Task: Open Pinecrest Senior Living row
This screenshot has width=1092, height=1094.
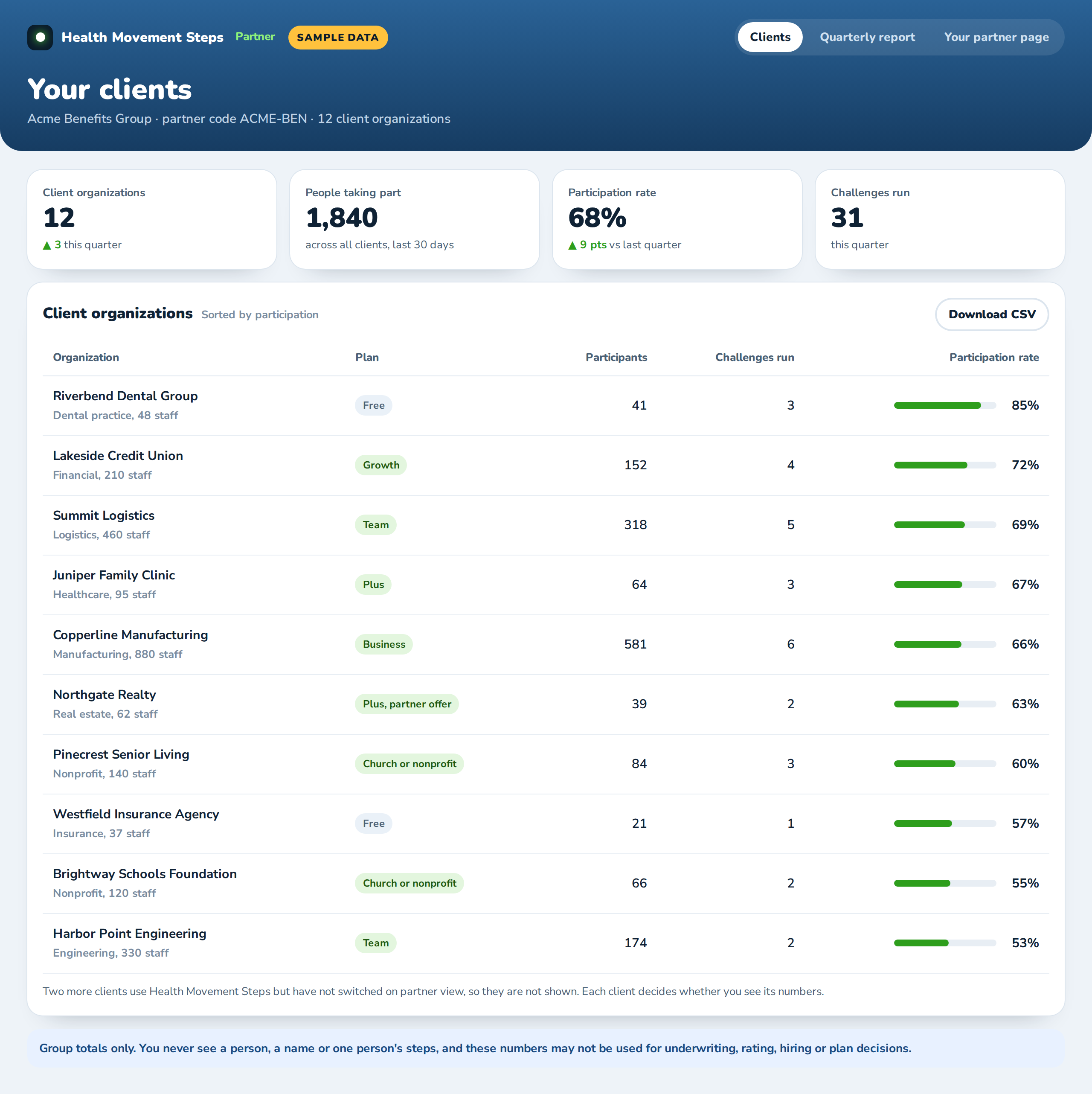Action: tap(546, 764)
